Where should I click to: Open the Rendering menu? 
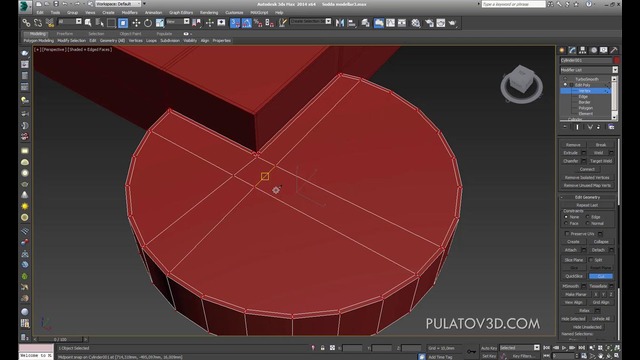coord(209,13)
